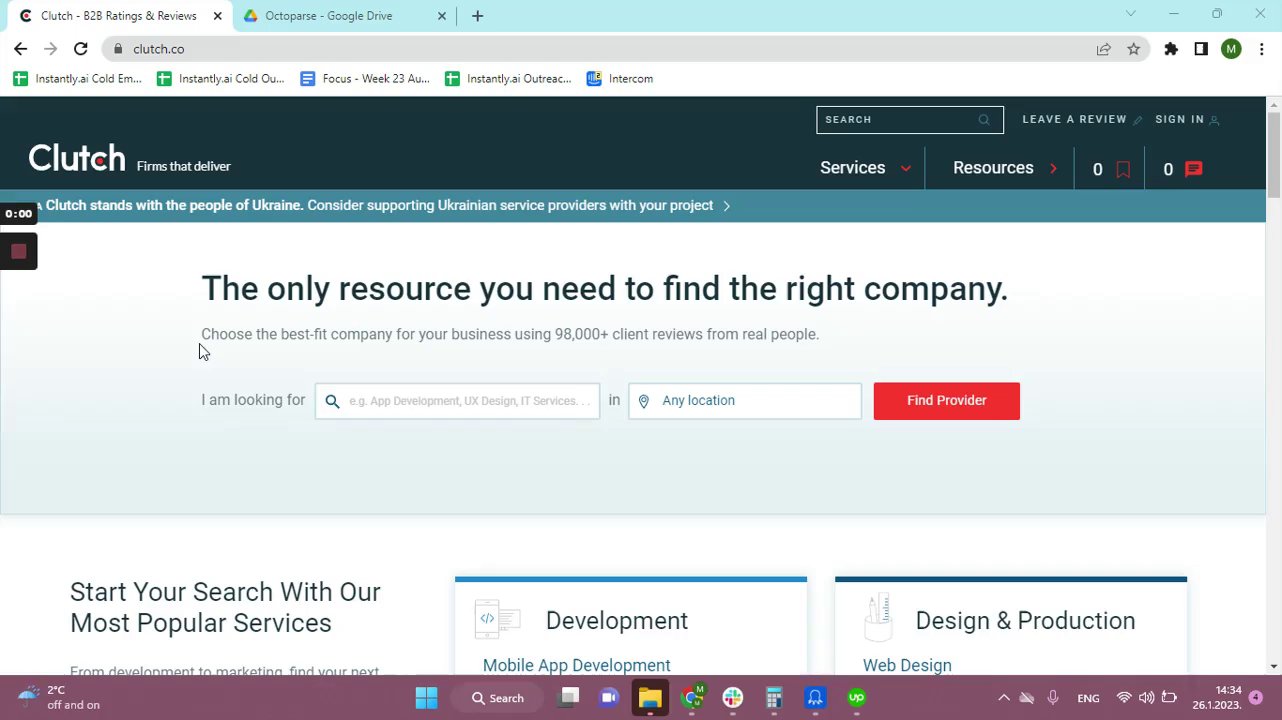Expand the Services dropdown menu
Viewport: 1282px width, 720px height.
coord(866,168)
